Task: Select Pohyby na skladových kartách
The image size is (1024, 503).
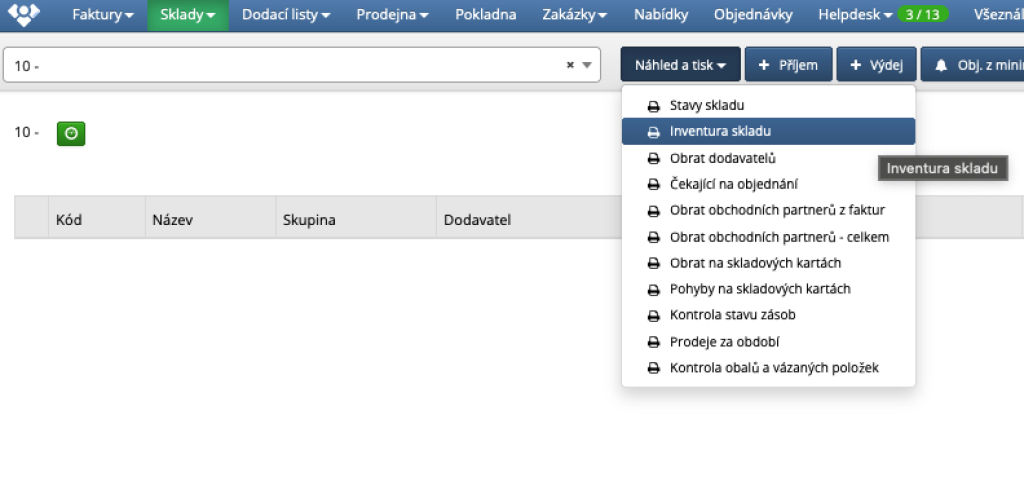Action: (759, 289)
